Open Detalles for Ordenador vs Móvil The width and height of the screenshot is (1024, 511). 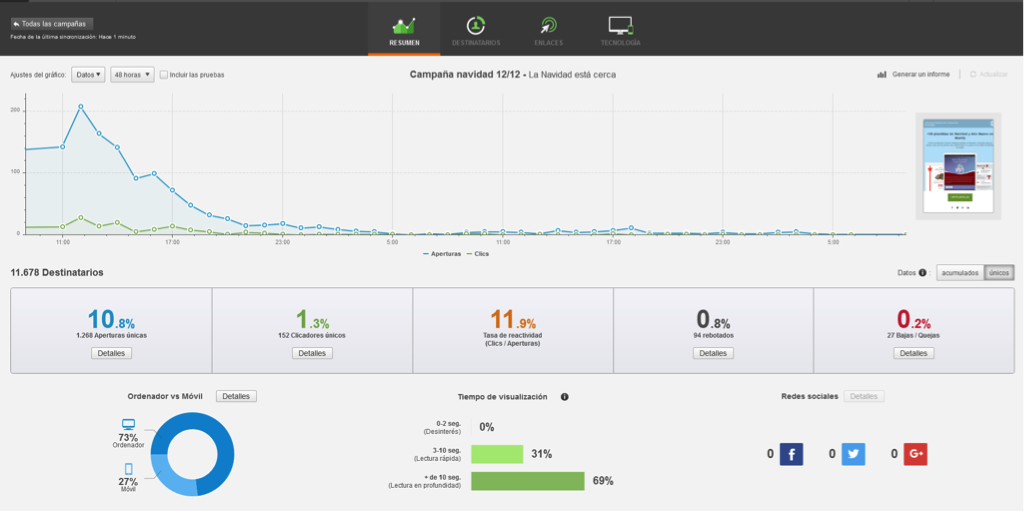pyautogui.click(x=236, y=396)
